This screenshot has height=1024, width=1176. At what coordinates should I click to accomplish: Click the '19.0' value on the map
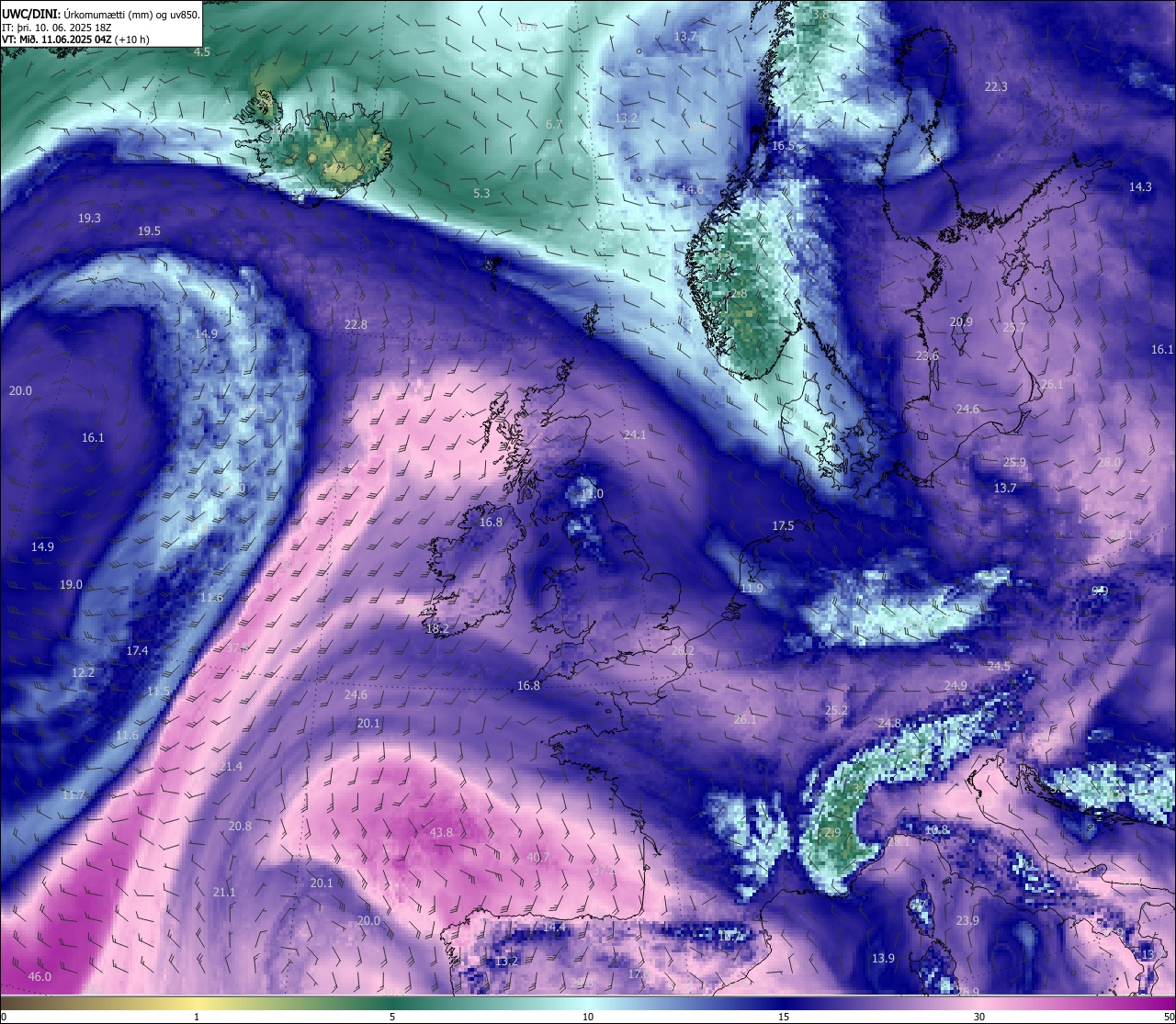click(x=71, y=585)
